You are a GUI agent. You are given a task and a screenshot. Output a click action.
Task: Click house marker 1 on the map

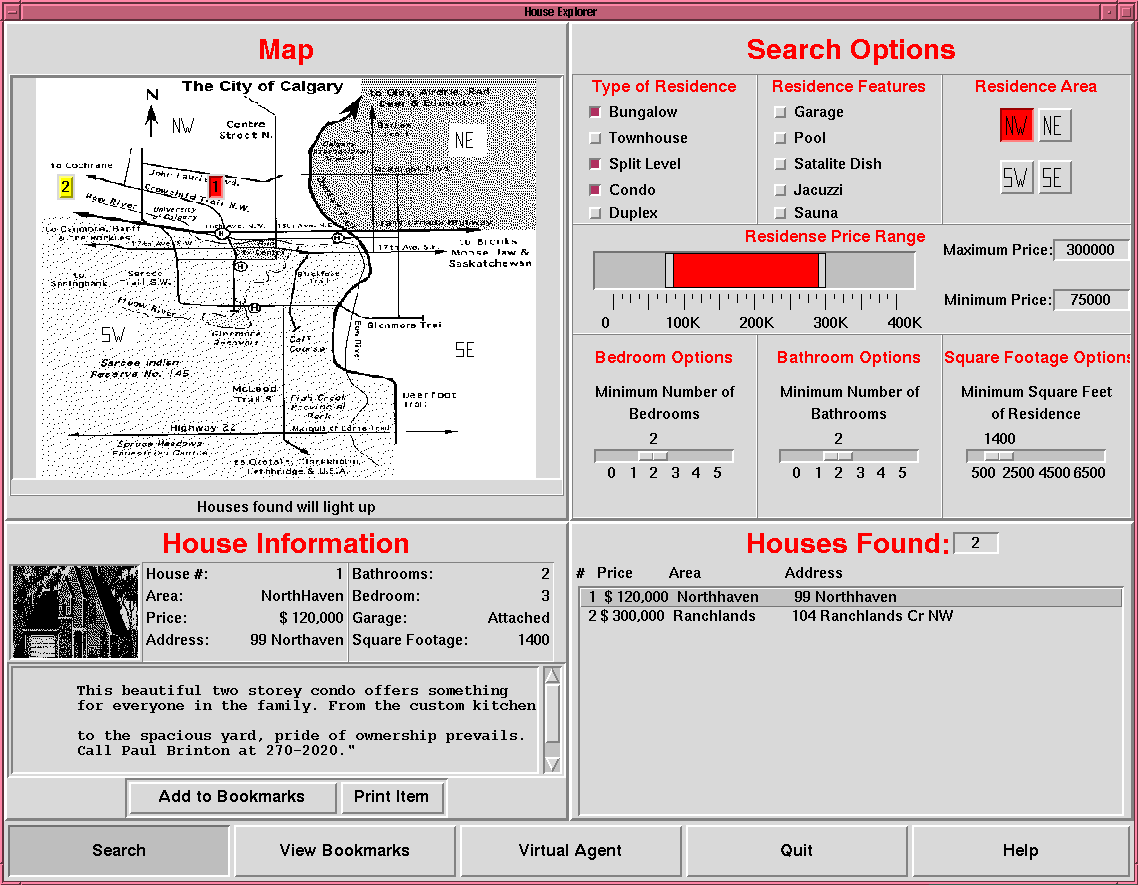(215, 187)
